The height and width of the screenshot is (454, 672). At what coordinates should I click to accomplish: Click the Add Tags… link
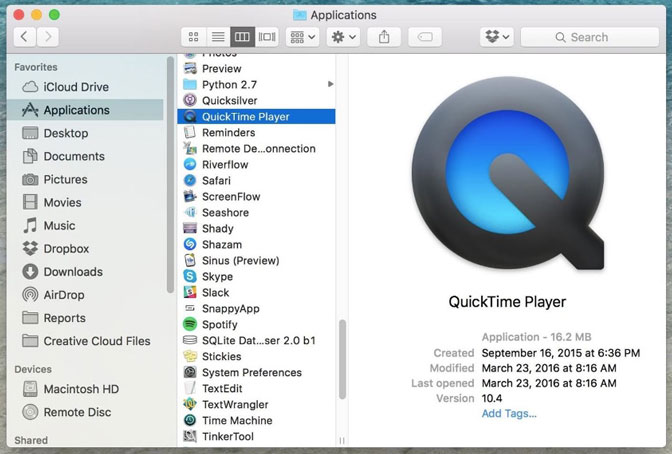[509, 414]
